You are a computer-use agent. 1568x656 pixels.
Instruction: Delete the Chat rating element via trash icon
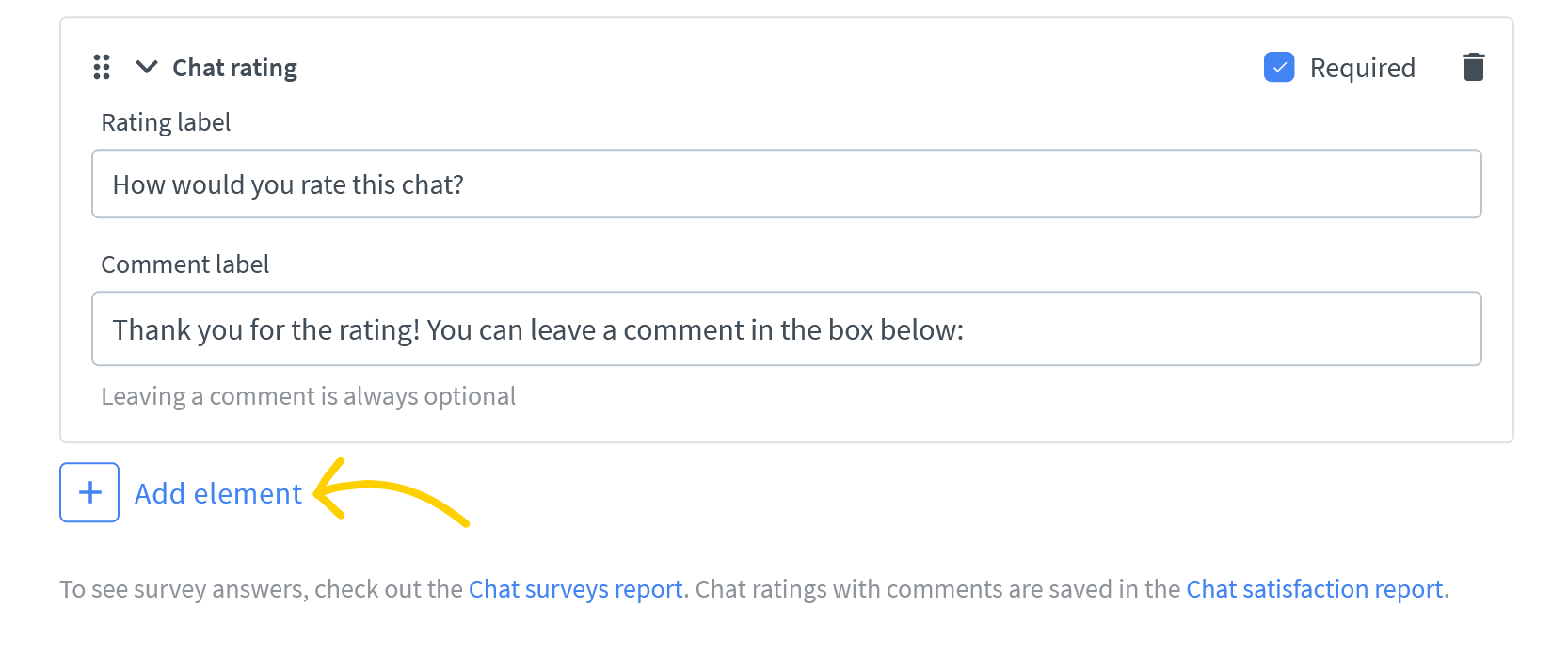(1473, 66)
